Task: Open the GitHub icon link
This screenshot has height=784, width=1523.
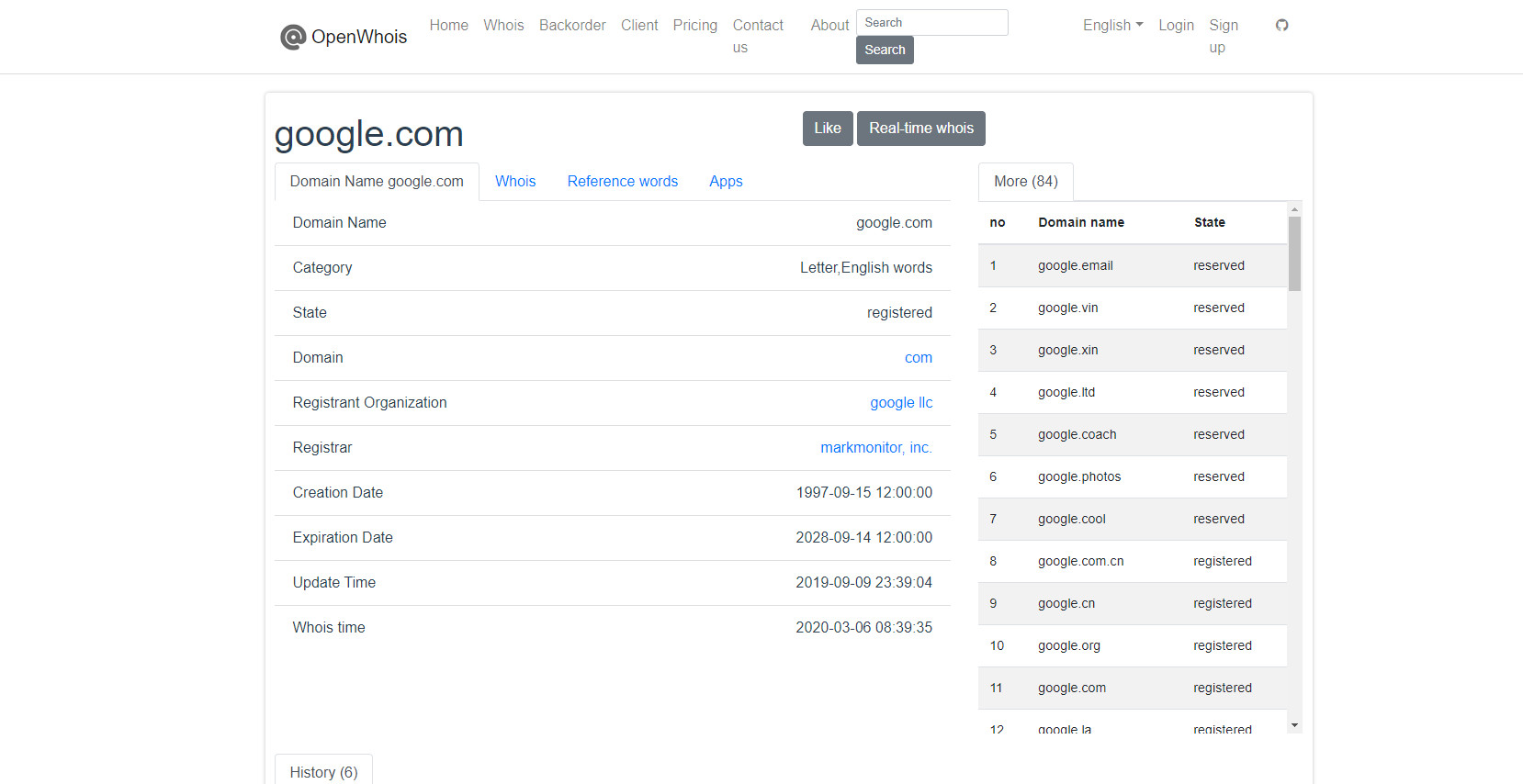Action: pos(1282,25)
